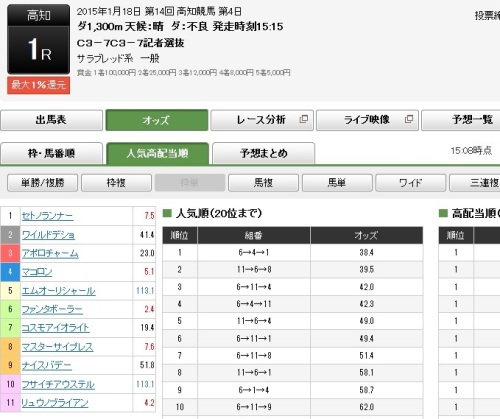Click the 三連複 bet type button
Screen dimensions: 500x419
476,183
